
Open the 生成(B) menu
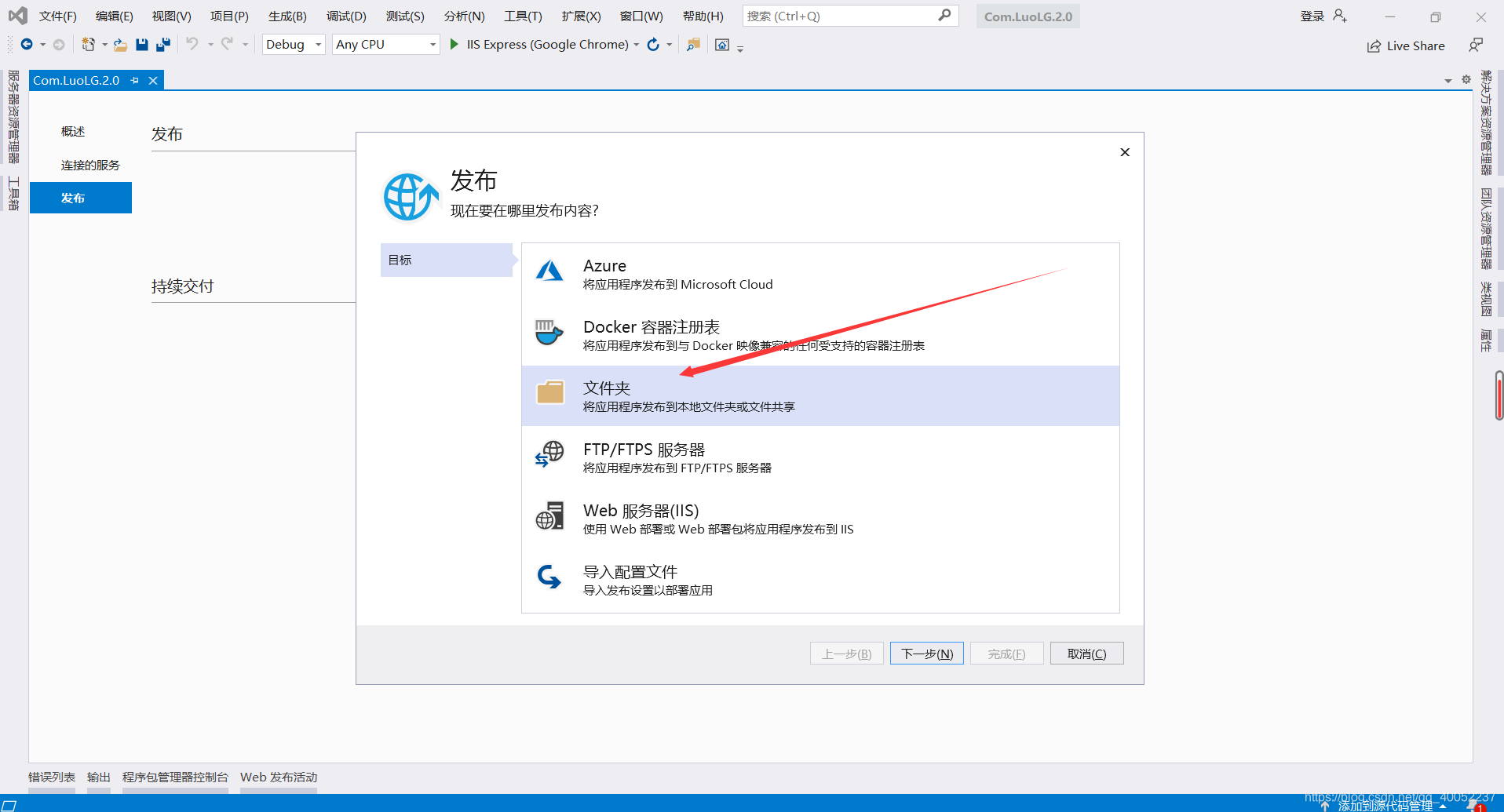[x=287, y=16]
